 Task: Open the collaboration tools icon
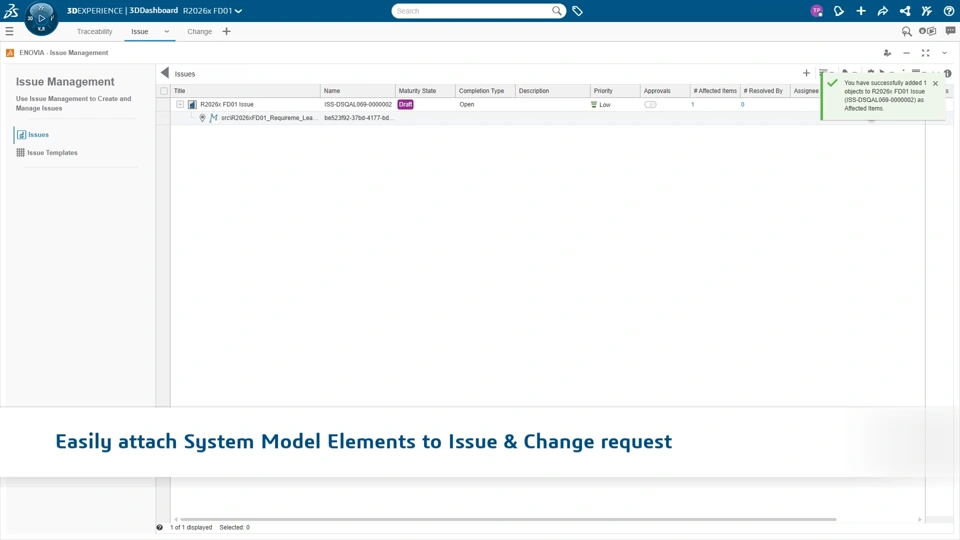[927, 11]
